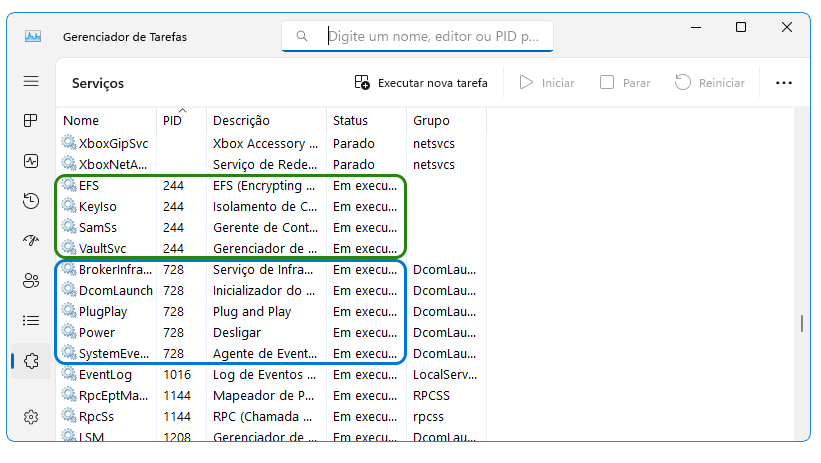Click the Reiniciar service button
The width and height of the screenshot is (821, 463).
click(x=710, y=83)
